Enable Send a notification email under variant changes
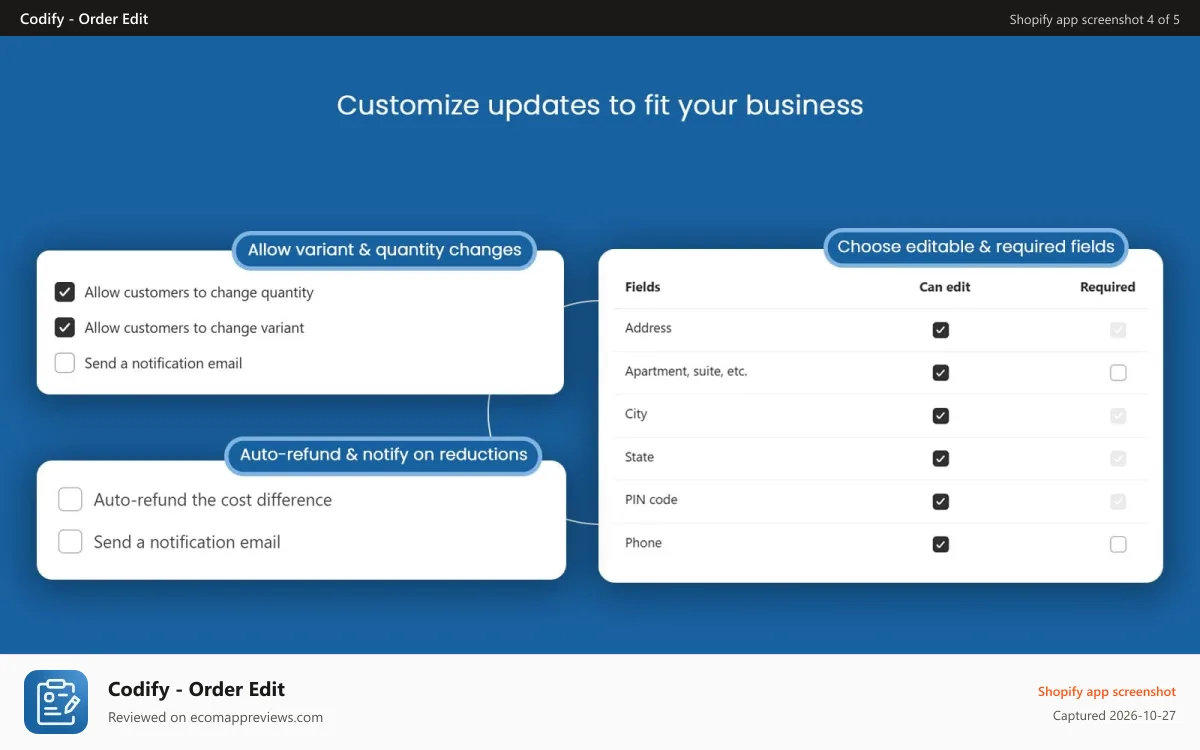1200x750 pixels. (x=65, y=363)
